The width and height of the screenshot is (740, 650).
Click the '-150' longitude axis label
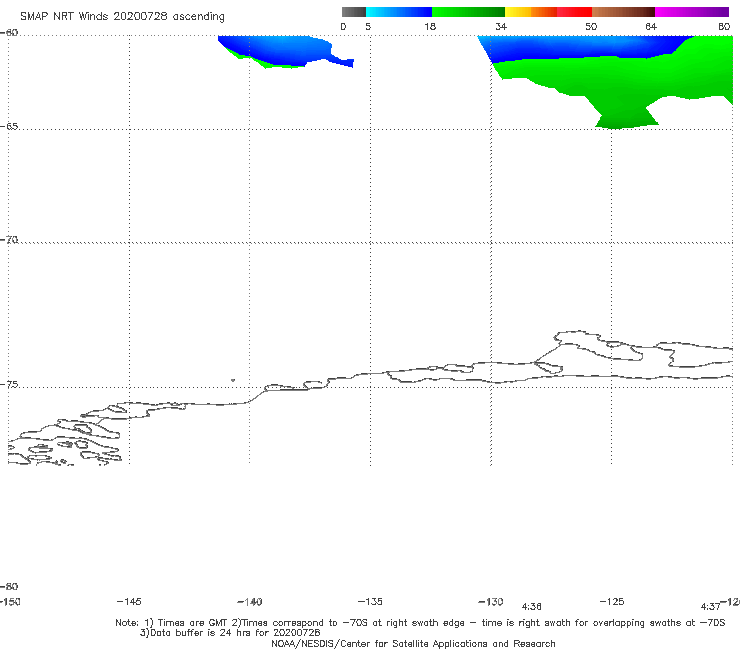pyautogui.click(x=10, y=602)
